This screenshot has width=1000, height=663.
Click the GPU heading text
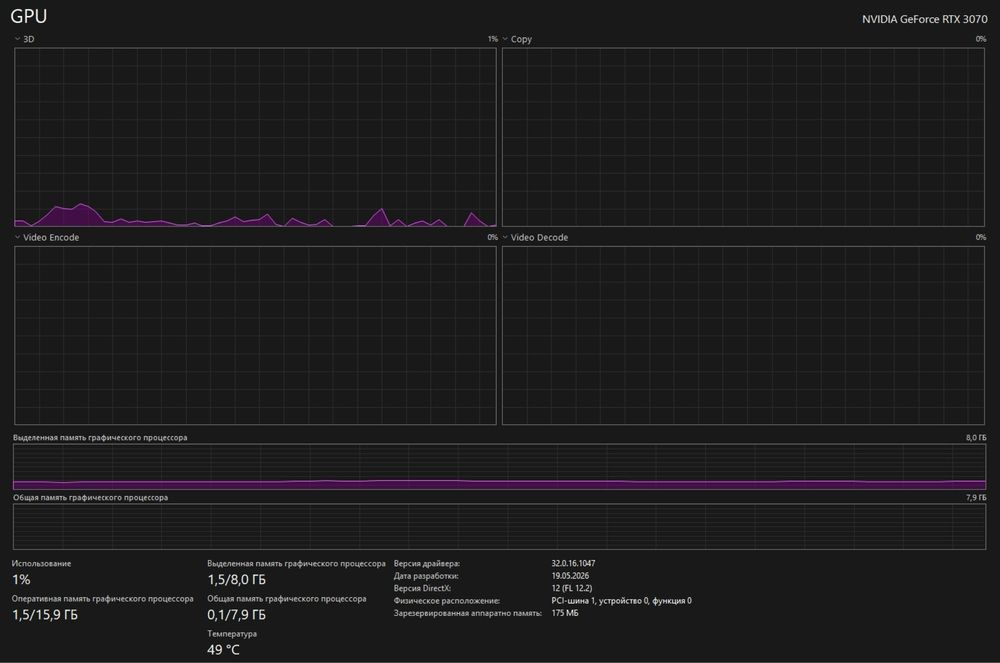29,16
